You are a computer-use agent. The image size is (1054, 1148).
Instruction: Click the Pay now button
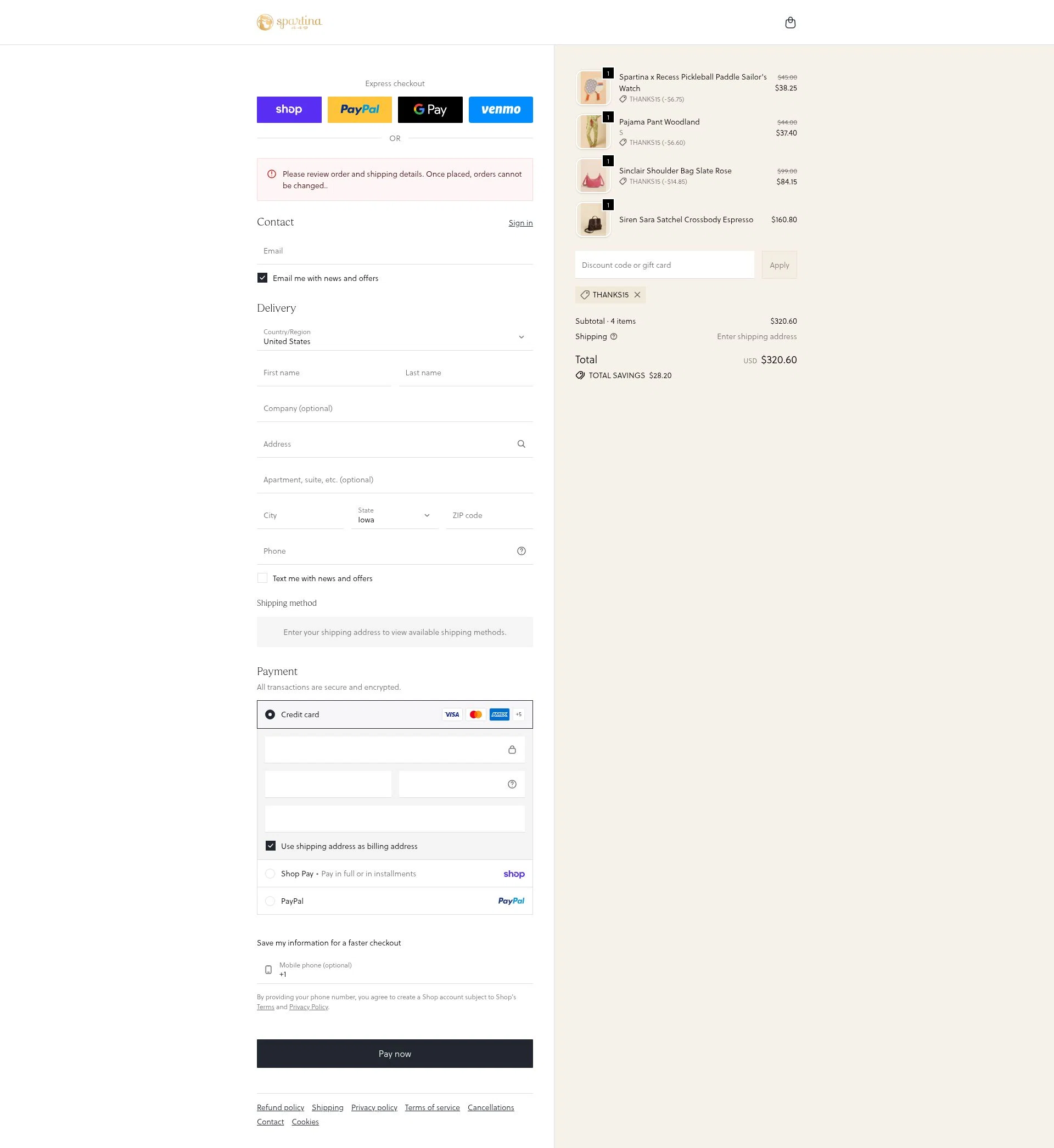coord(395,1054)
